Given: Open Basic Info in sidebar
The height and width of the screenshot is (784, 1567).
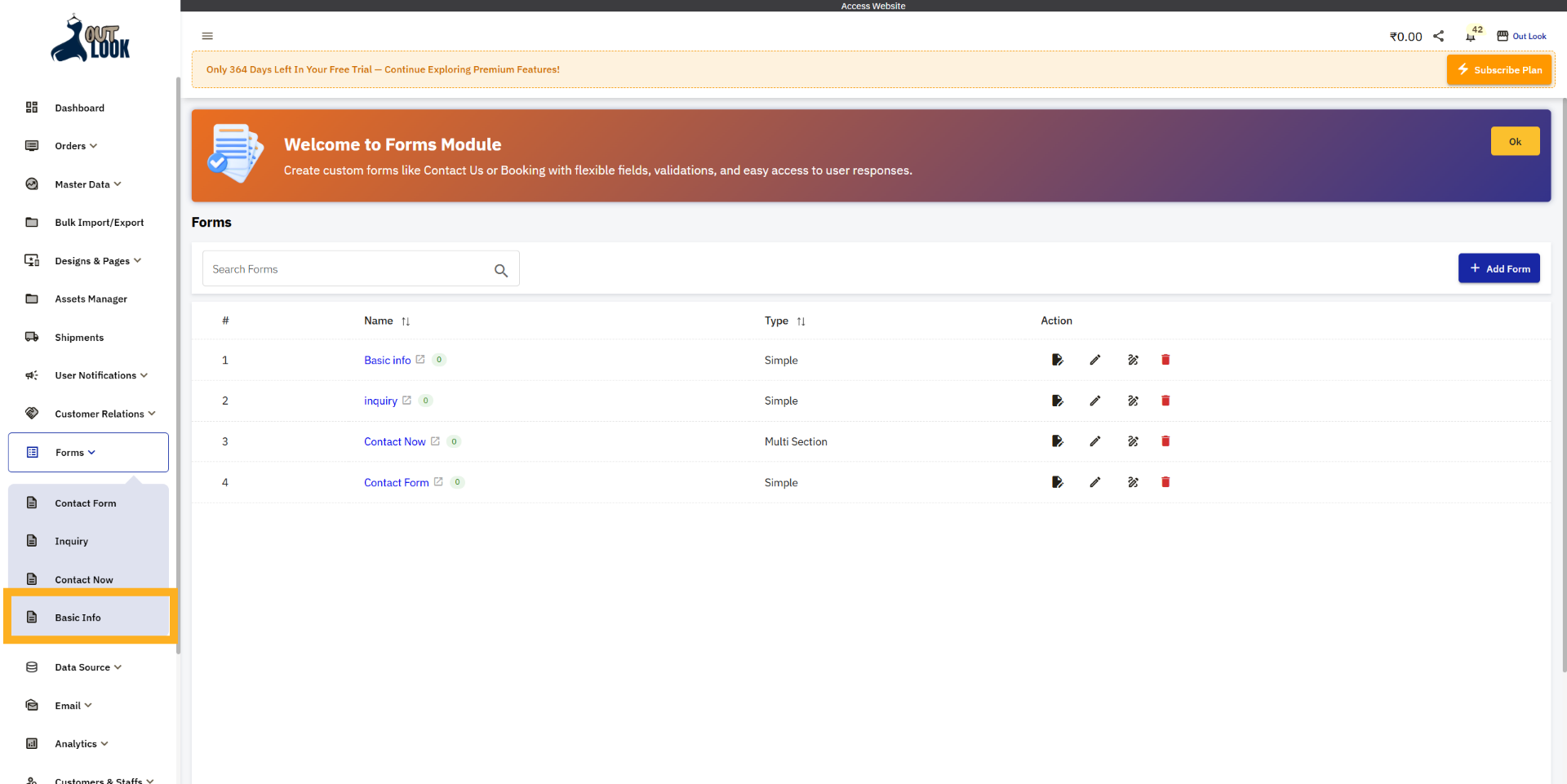Looking at the screenshot, I should tap(78, 618).
